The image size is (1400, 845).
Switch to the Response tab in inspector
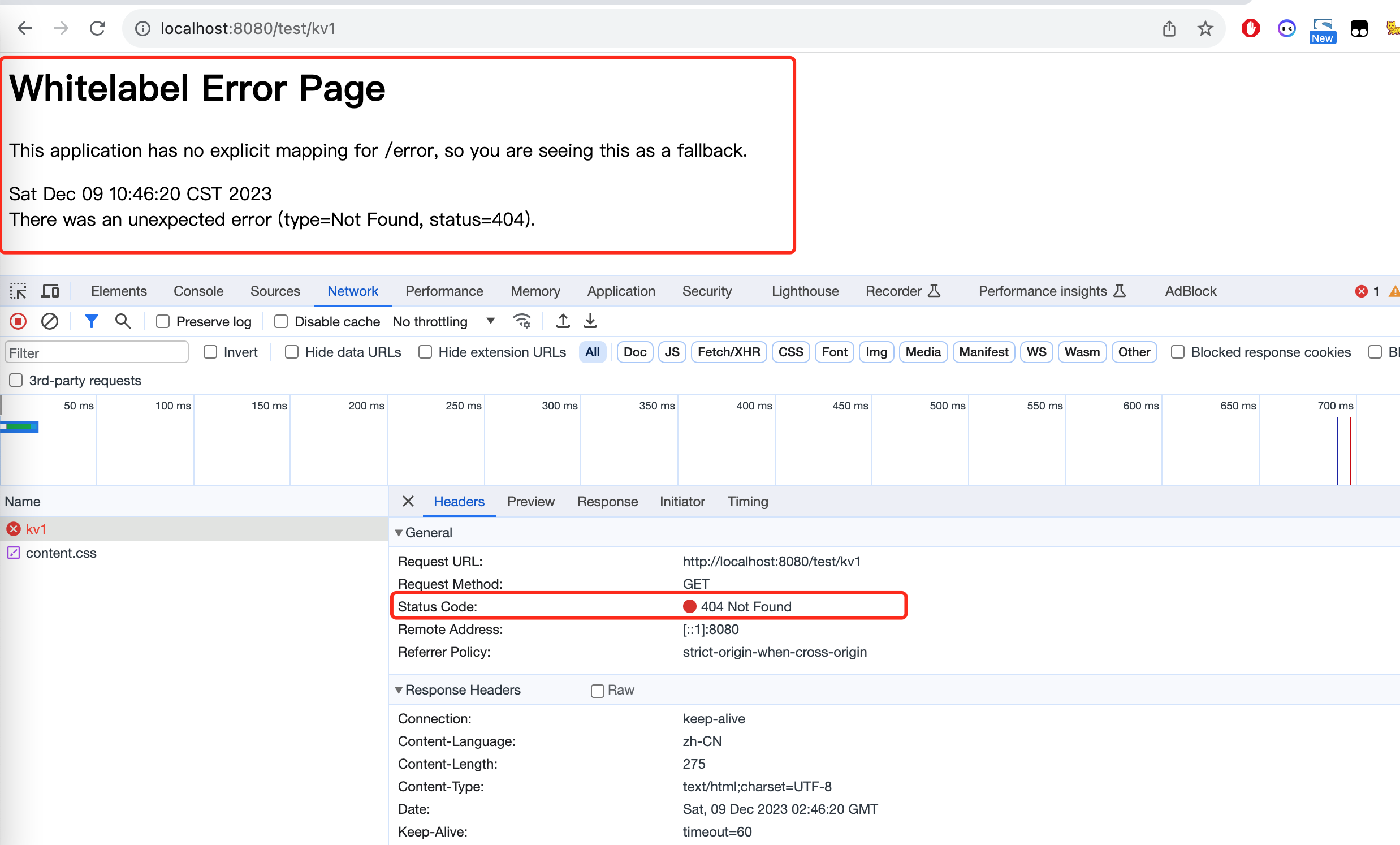pyautogui.click(x=608, y=502)
